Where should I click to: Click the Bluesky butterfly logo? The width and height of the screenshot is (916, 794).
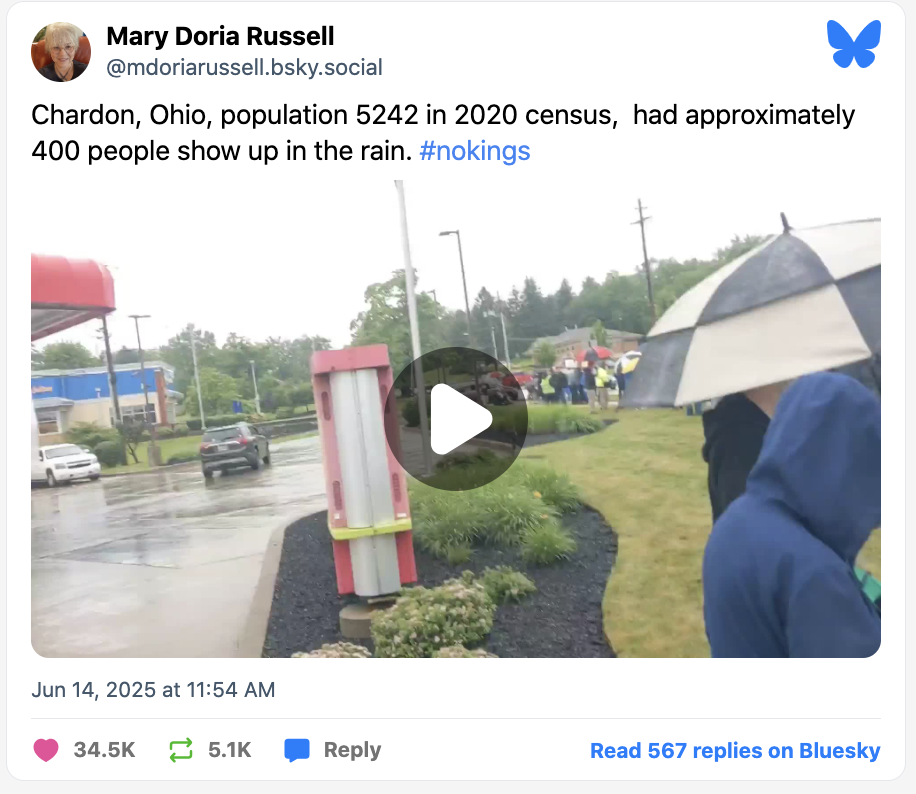coord(853,44)
